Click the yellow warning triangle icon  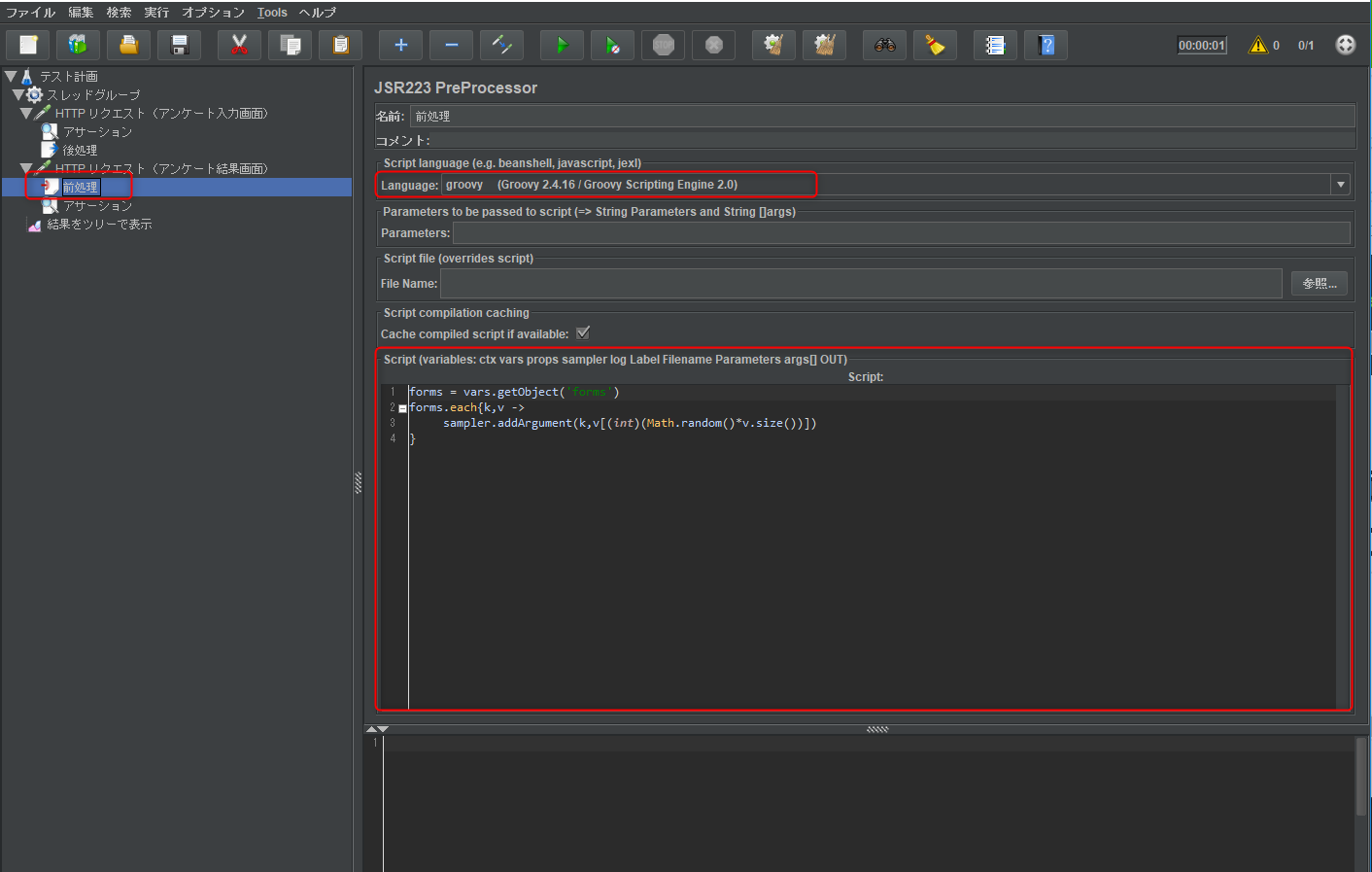[x=1258, y=45]
